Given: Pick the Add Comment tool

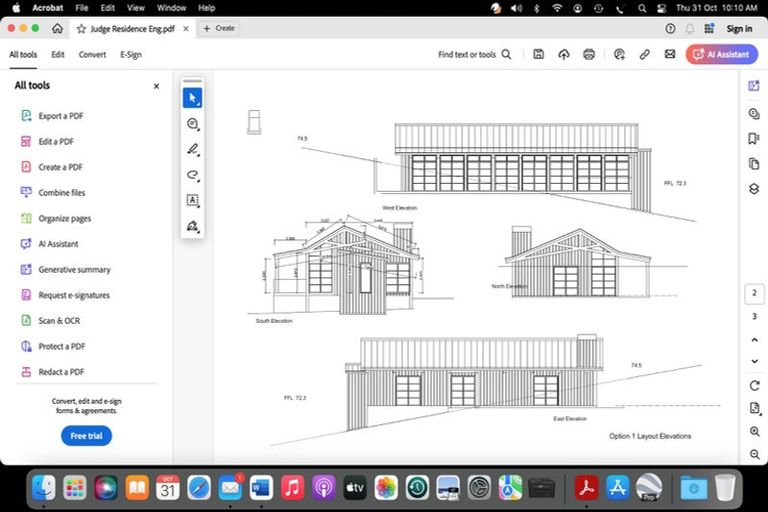Looking at the screenshot, I should click(193, 124).
